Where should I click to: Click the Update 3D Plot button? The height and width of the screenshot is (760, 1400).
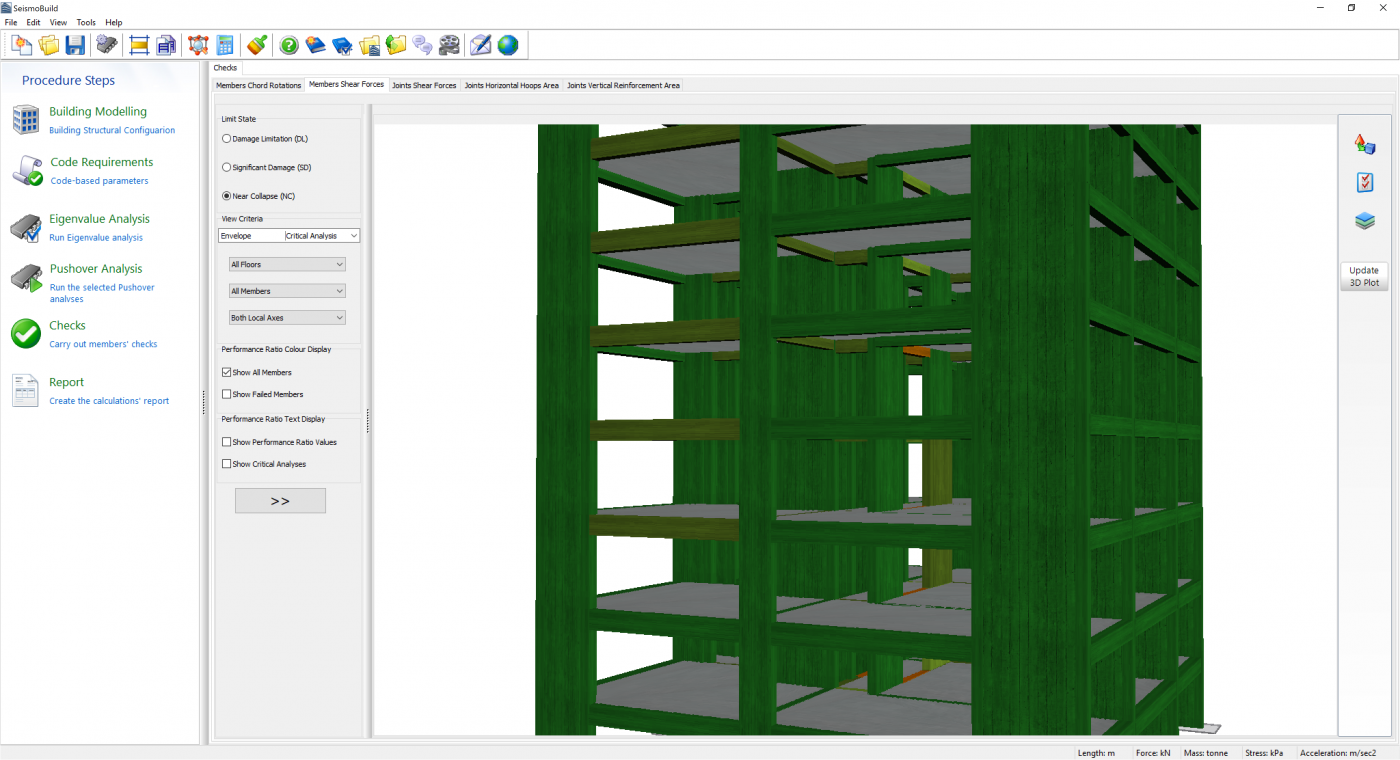pos(1364,276)
